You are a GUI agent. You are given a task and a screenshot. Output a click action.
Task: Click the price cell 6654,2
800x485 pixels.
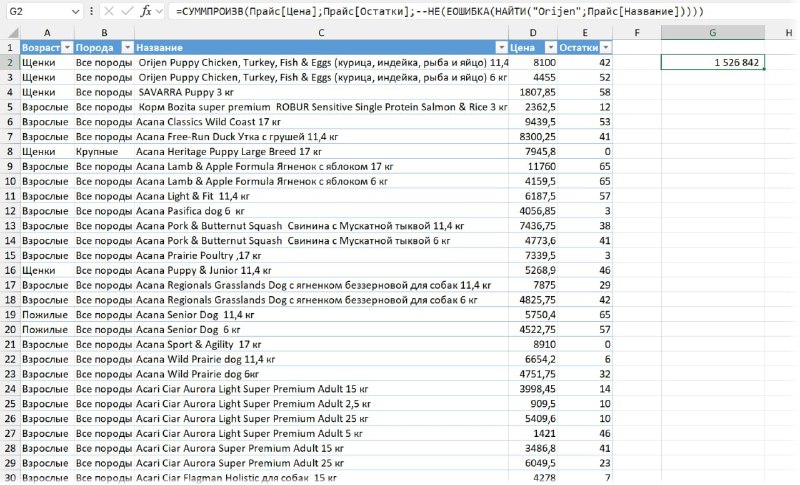533,359
